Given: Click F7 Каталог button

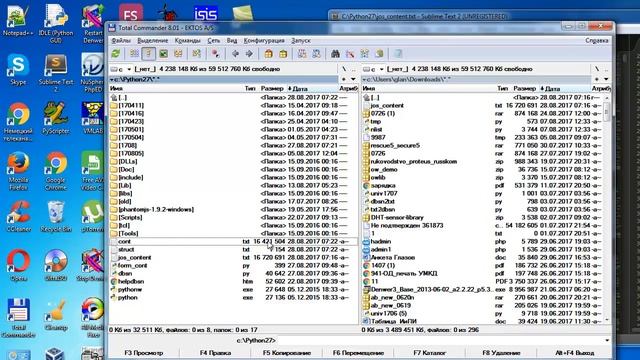Looking at the screenshot, I should [429, 353].
